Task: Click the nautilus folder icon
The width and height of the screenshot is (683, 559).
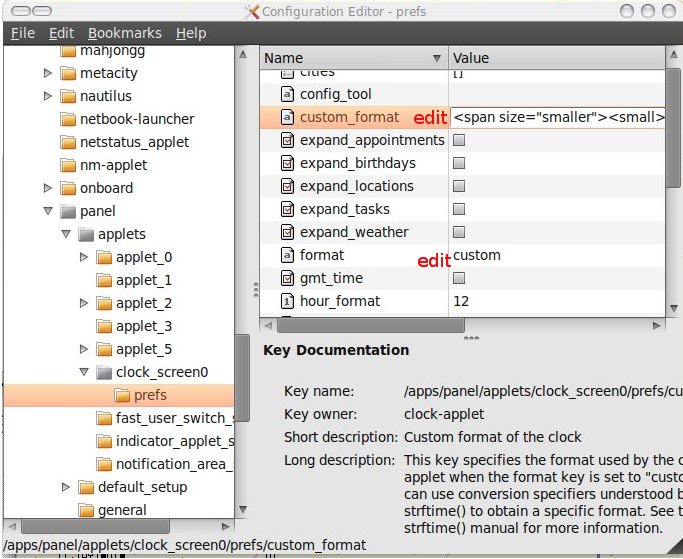Action: (x=68, y=96)
